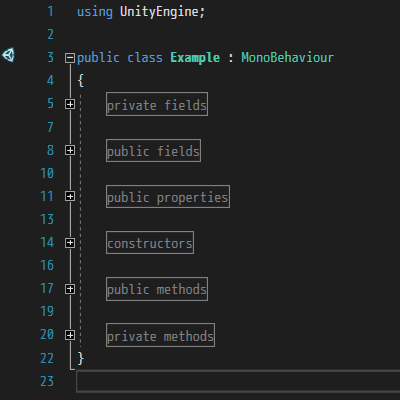Expand the public properties region

[x=70, y=196]
